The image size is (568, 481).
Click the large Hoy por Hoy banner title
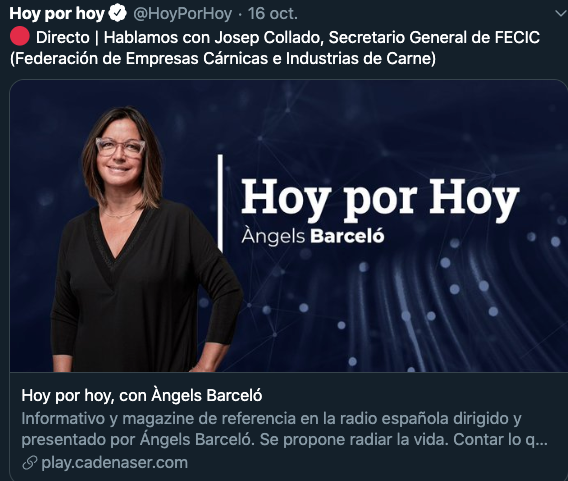coord(380,198)
